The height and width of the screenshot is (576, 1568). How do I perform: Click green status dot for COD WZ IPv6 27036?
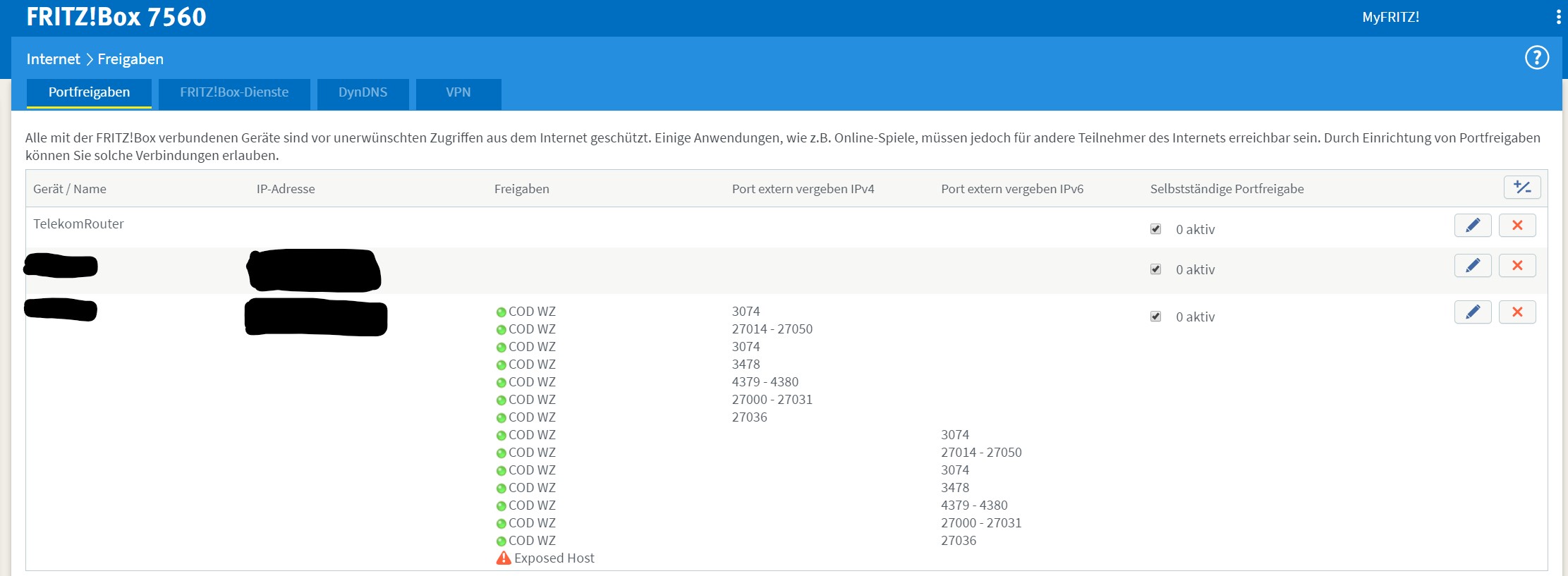(501, 541)
